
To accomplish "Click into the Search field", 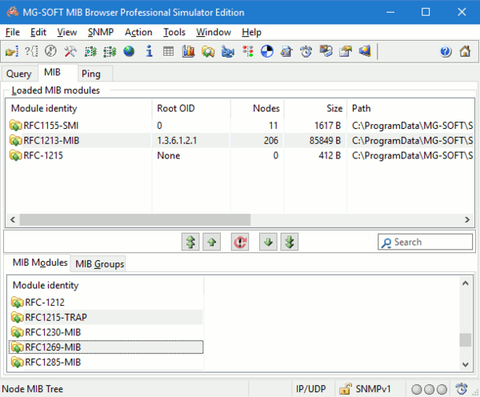I will coord(425,242).
